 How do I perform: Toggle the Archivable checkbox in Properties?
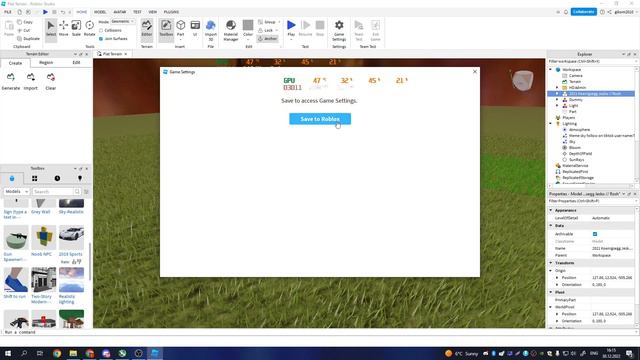(595, 234)
